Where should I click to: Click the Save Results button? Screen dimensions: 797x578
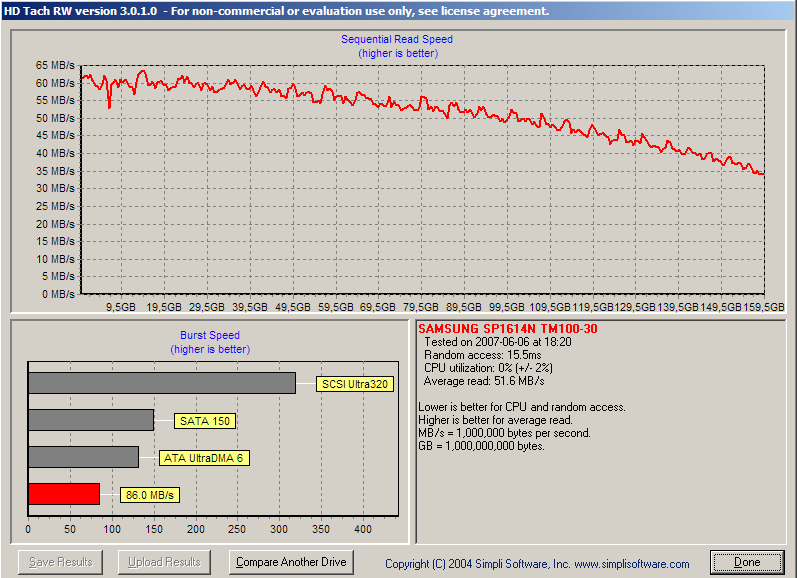(x=60, y=562)
